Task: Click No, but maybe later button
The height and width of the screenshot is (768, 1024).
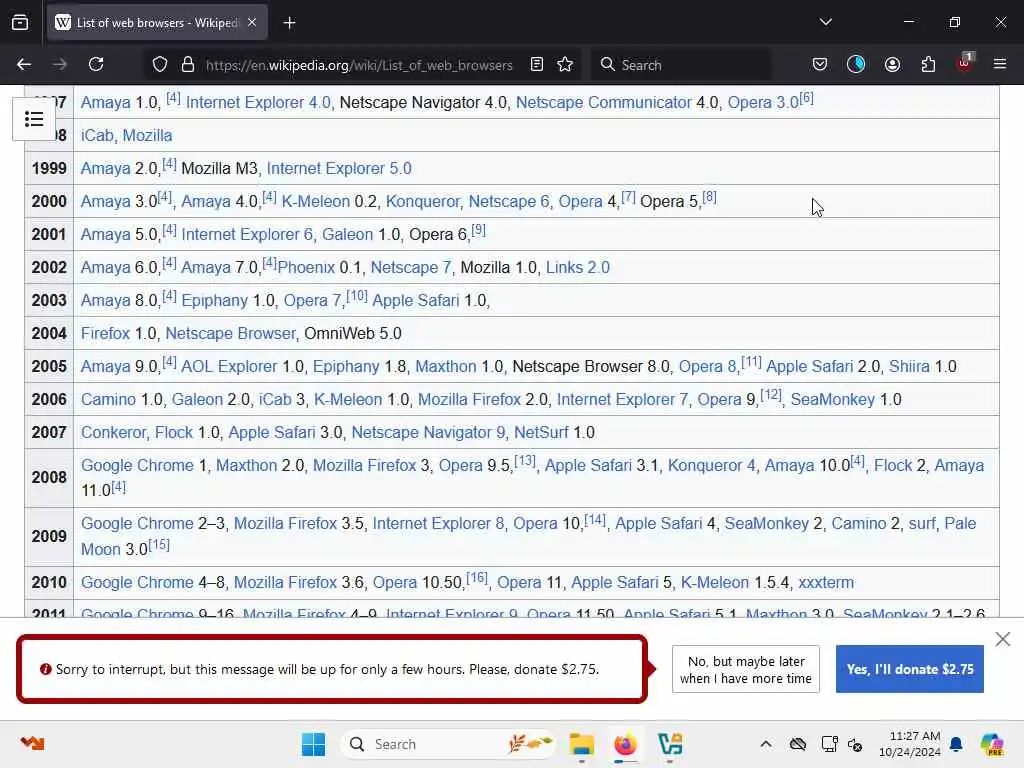Action: pos(745,669)
